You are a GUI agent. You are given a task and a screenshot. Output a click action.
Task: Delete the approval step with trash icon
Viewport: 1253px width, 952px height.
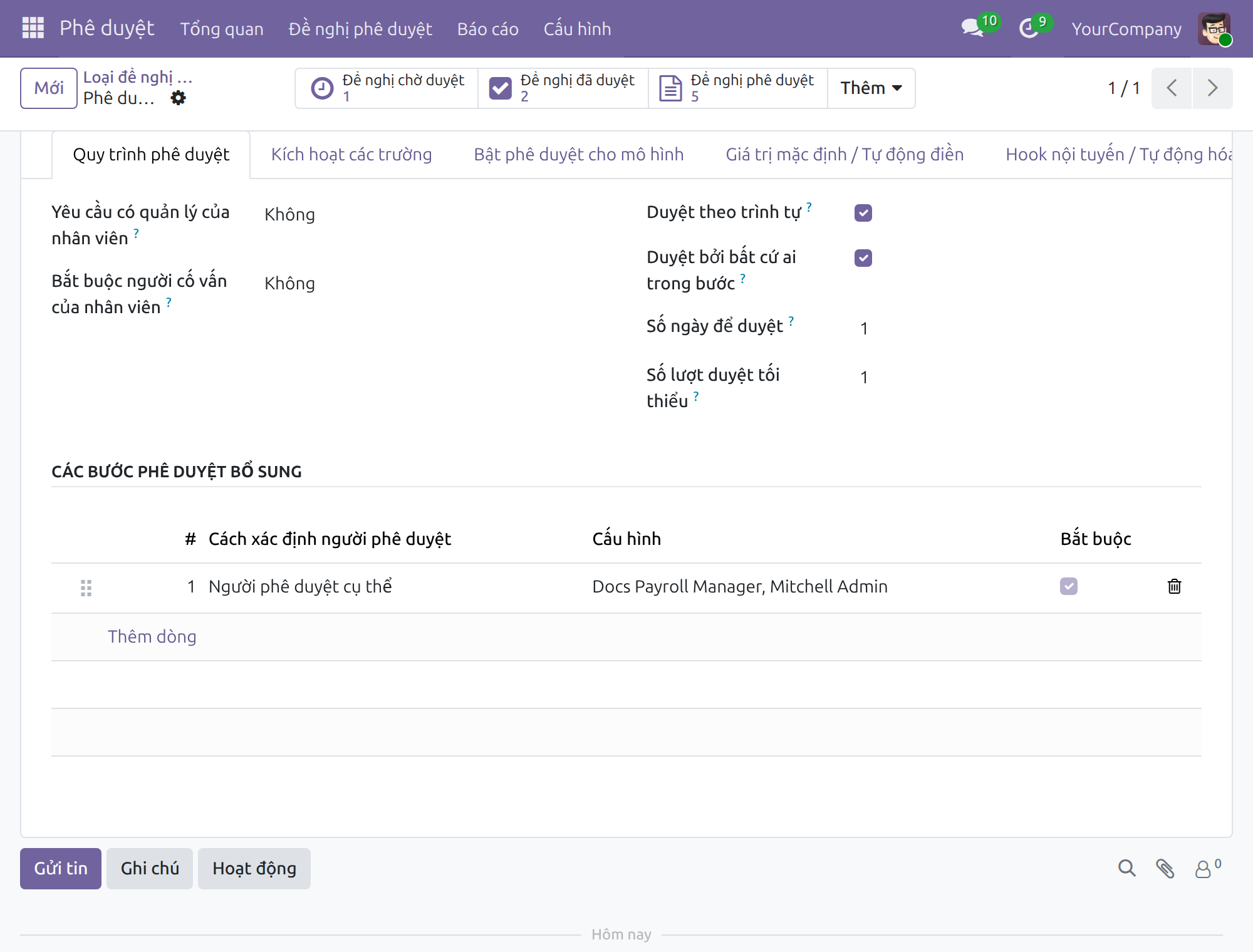[1174, 586]
